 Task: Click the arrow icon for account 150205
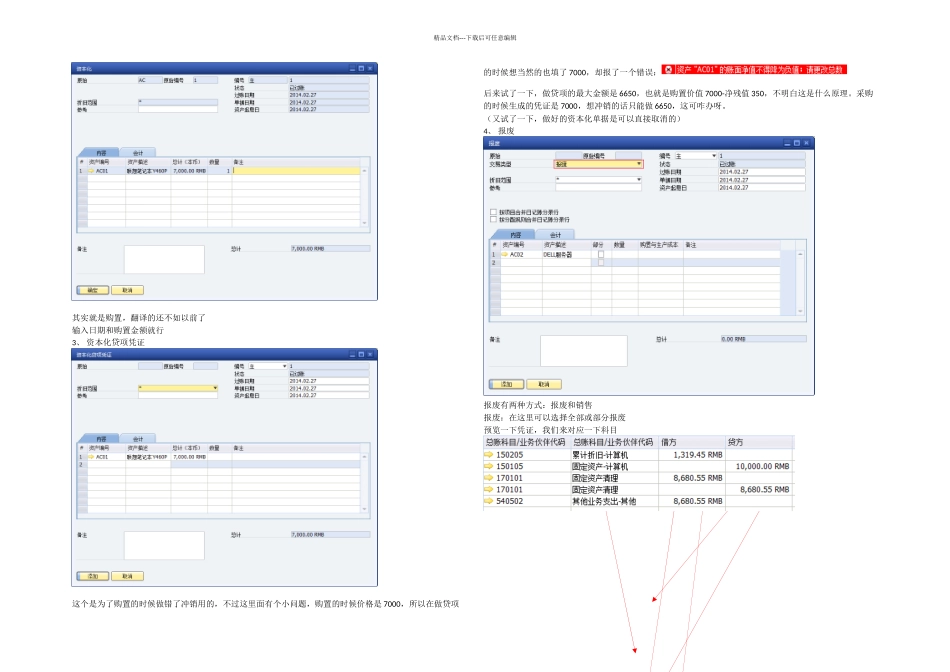(x=488, y=454)
